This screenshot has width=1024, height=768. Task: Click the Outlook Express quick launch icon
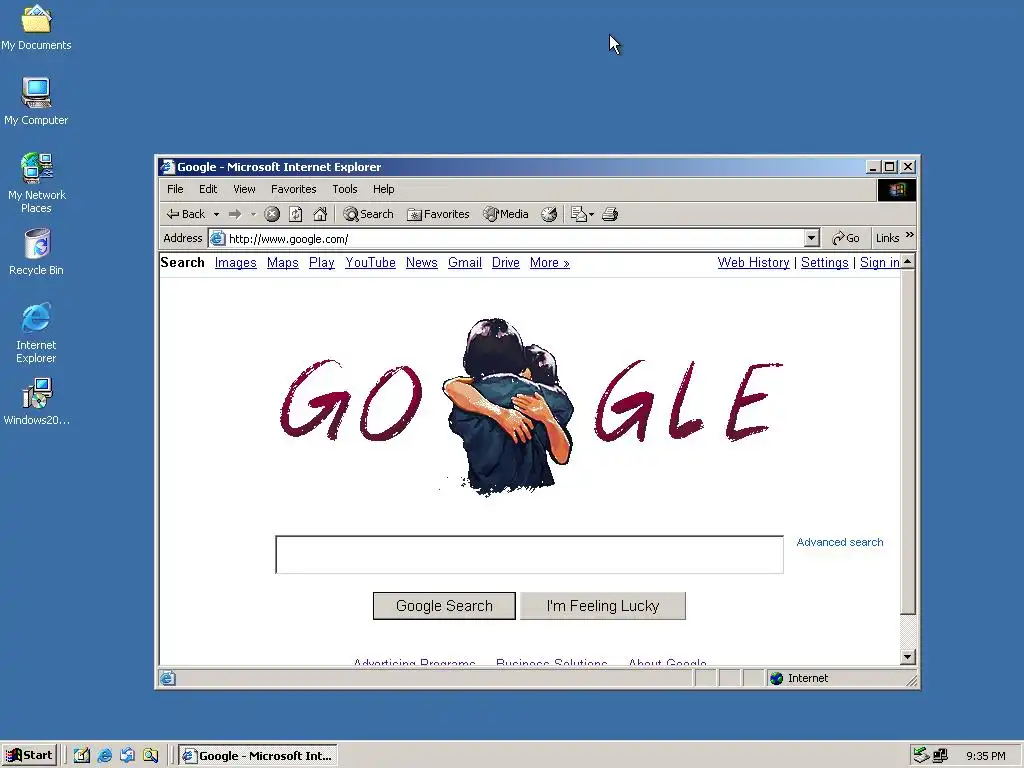[127, 756]
